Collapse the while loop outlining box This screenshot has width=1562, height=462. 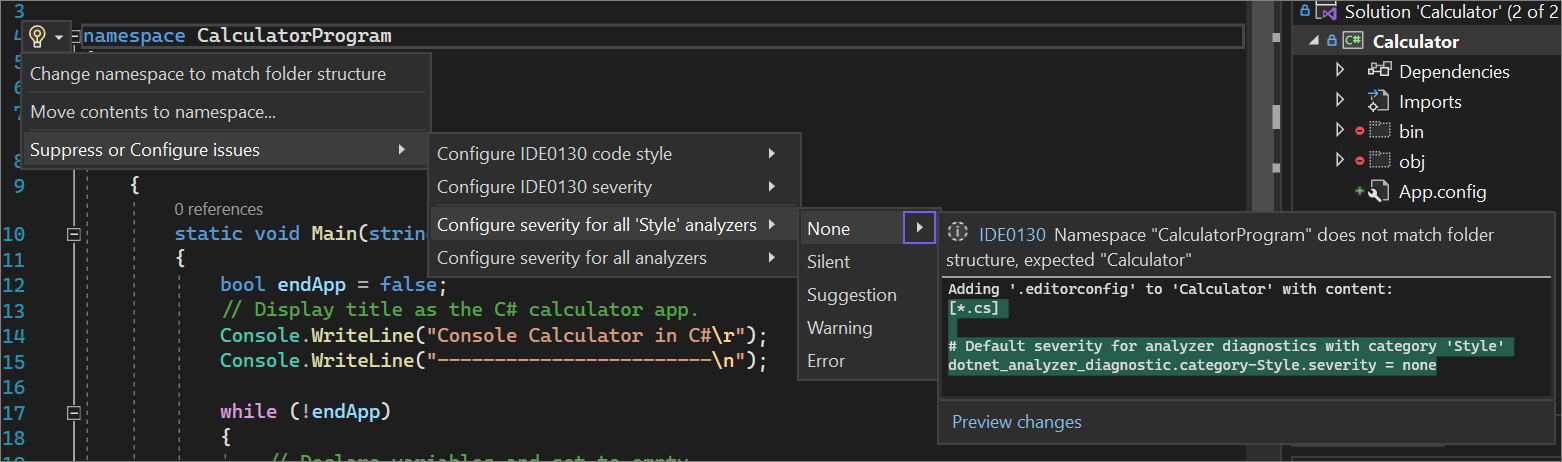coord(73,411)
